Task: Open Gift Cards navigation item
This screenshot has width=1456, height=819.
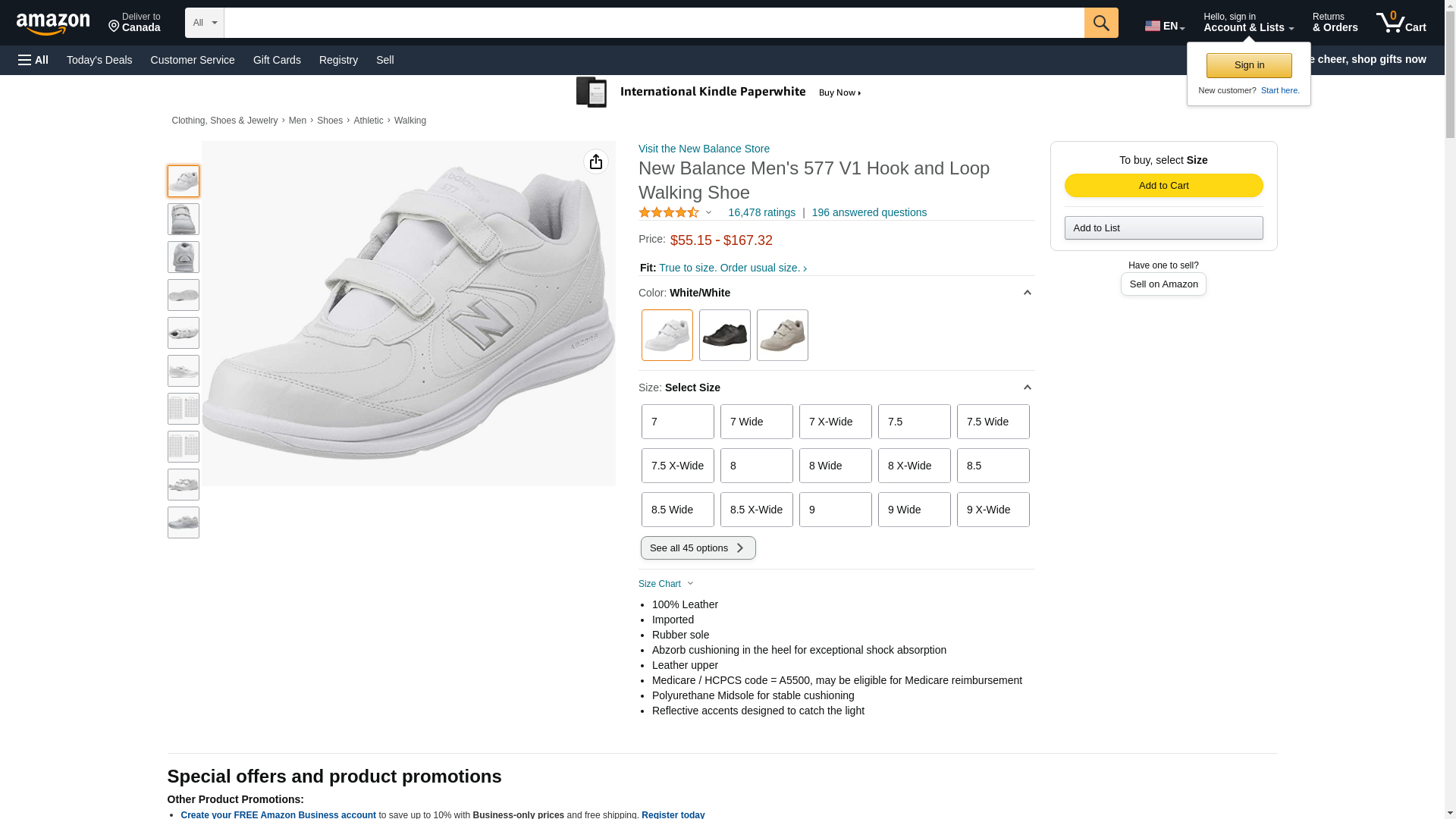Action: (277, 60)
